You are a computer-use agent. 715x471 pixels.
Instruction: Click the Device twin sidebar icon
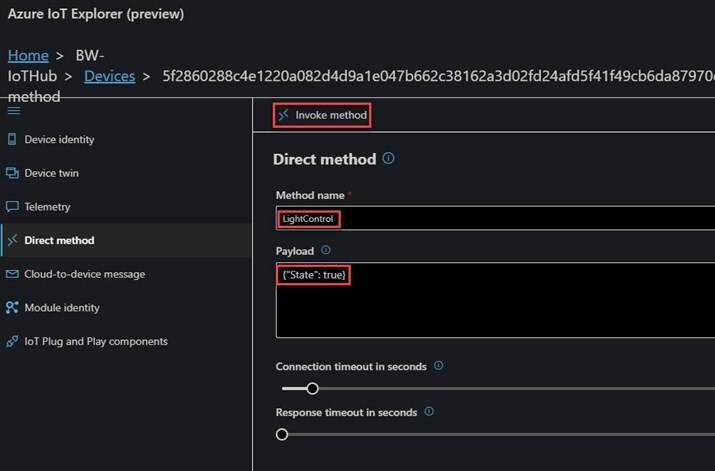(12, 173)
